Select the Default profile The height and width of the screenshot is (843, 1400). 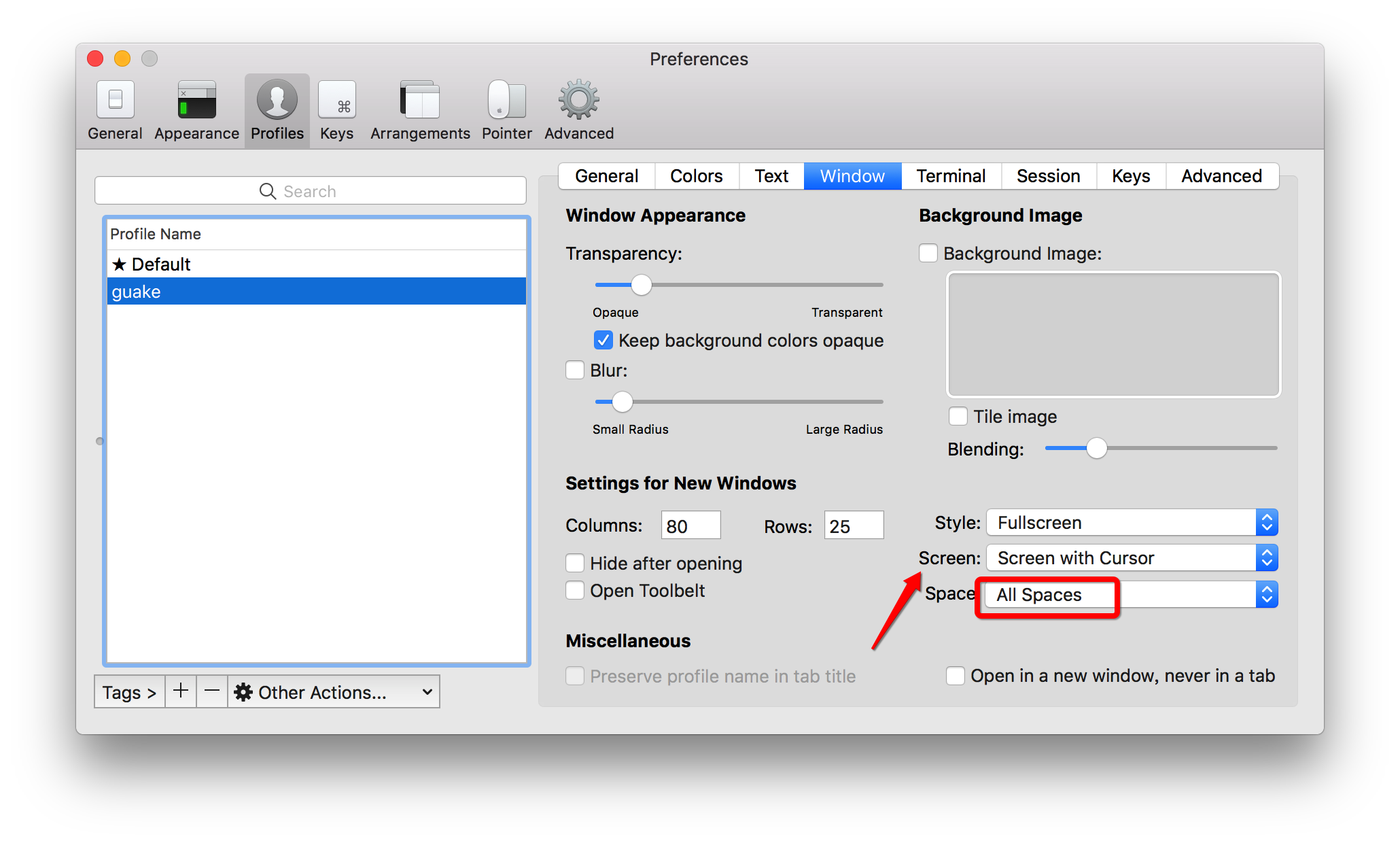161,264
